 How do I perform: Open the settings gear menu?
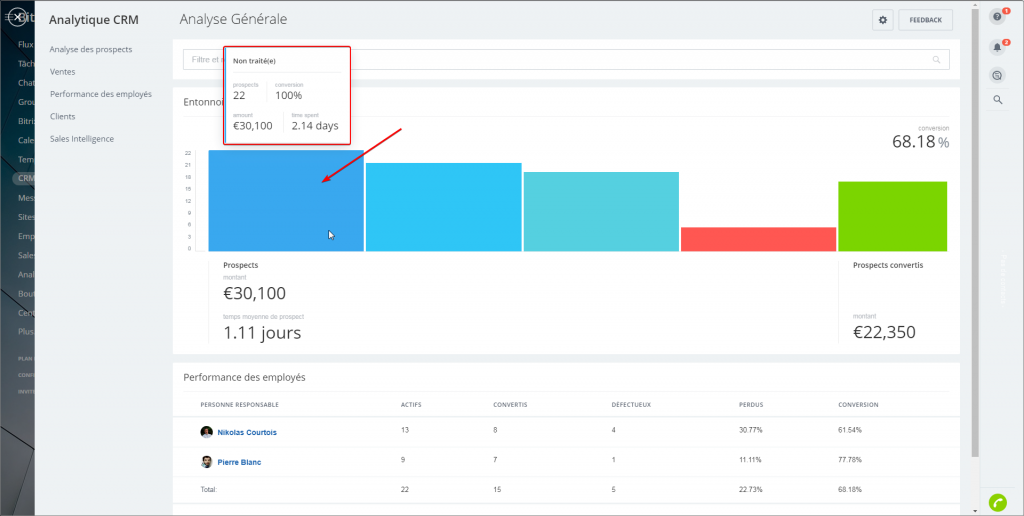click(x=882, y=20)
